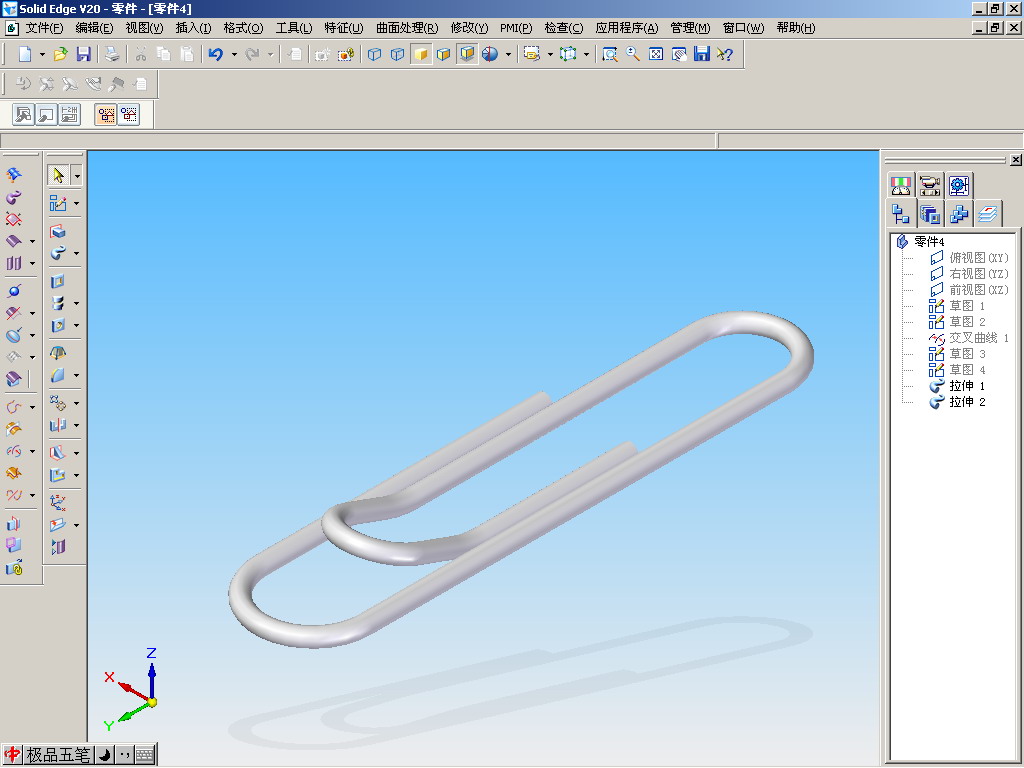Undo the last action
The image size is (1024, 768).
[216, 54]
